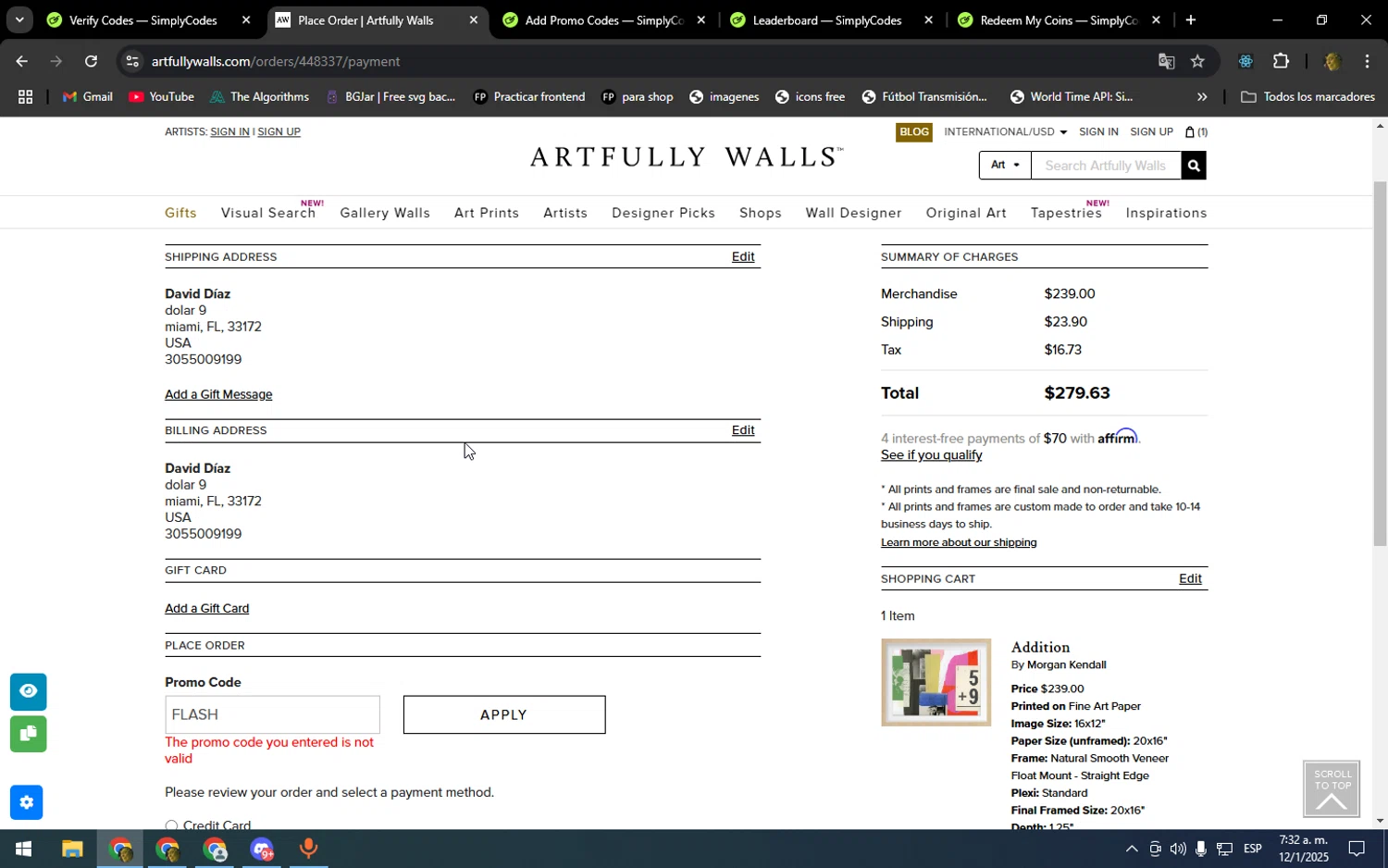
Task: Open File Explorer from the taskbar
Action: click(x=72, y=849)
